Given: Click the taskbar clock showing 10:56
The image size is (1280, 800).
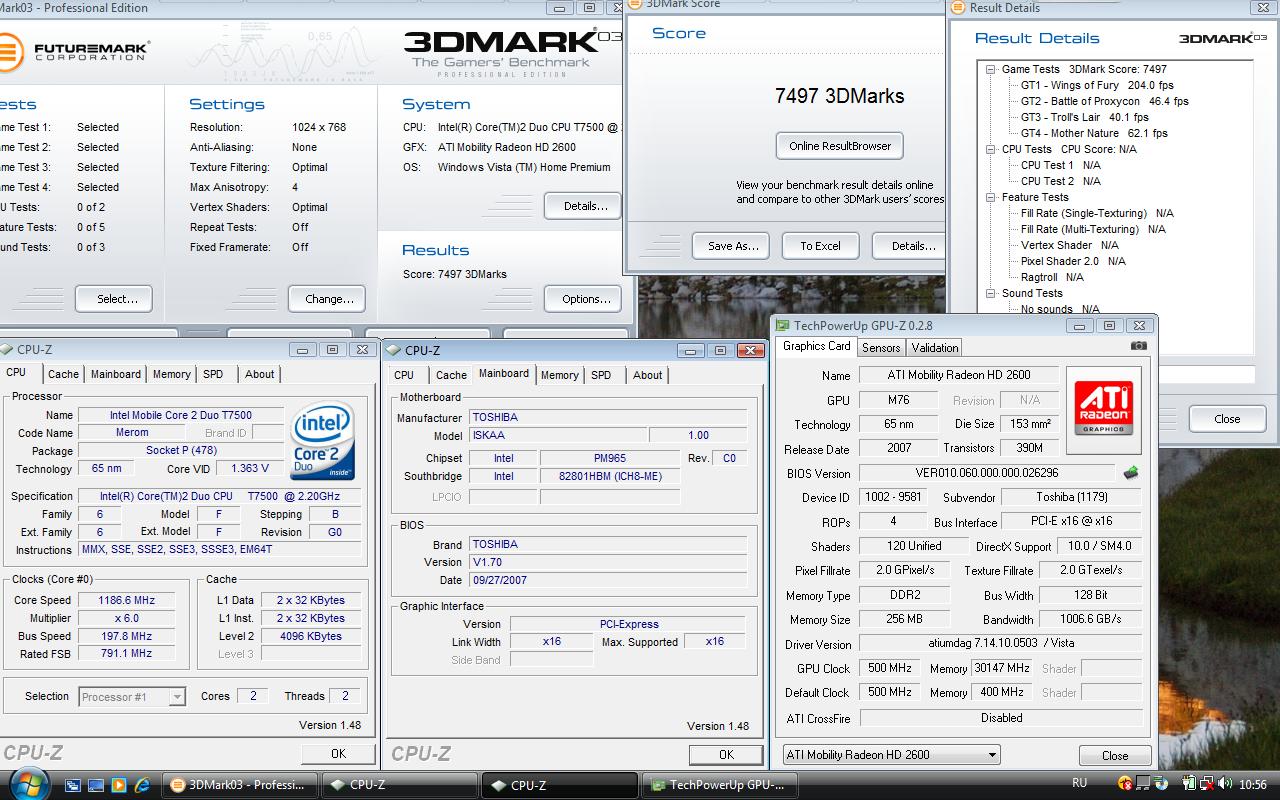Looking at the screenshot, I should [1252, 785].
